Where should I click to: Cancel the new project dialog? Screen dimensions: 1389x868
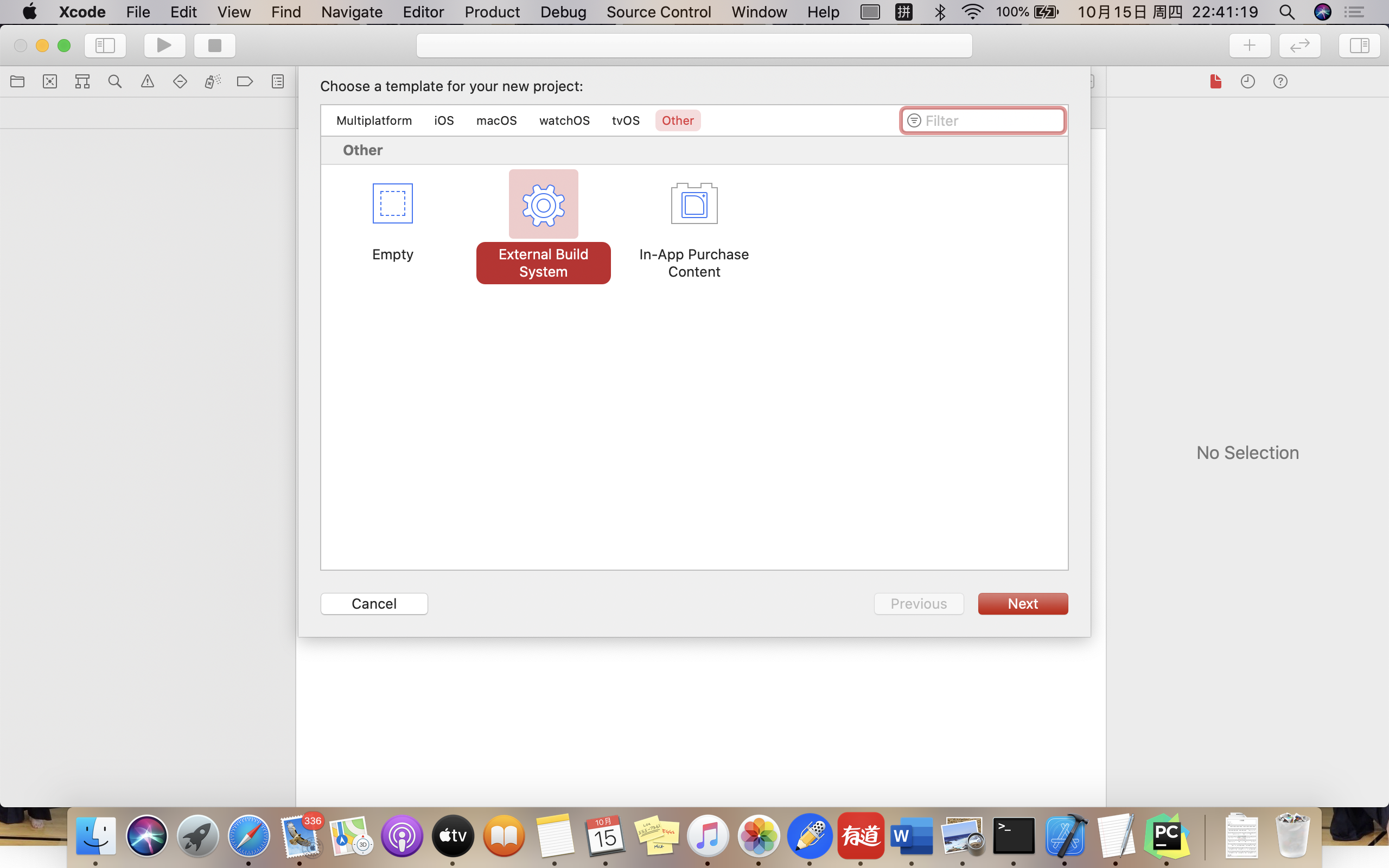click(374, 603)
